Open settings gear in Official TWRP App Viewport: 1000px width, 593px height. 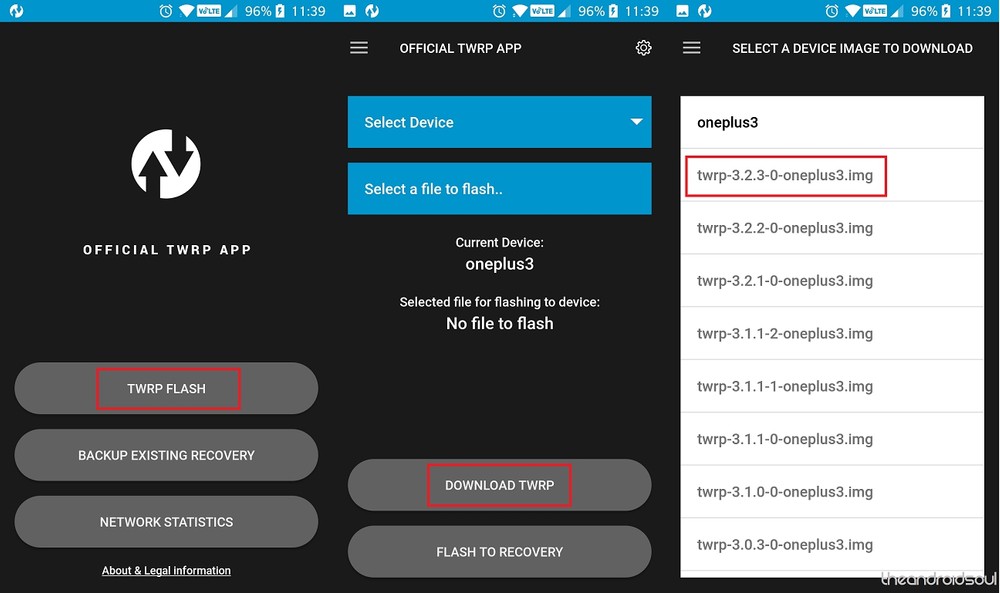[643, 48]
